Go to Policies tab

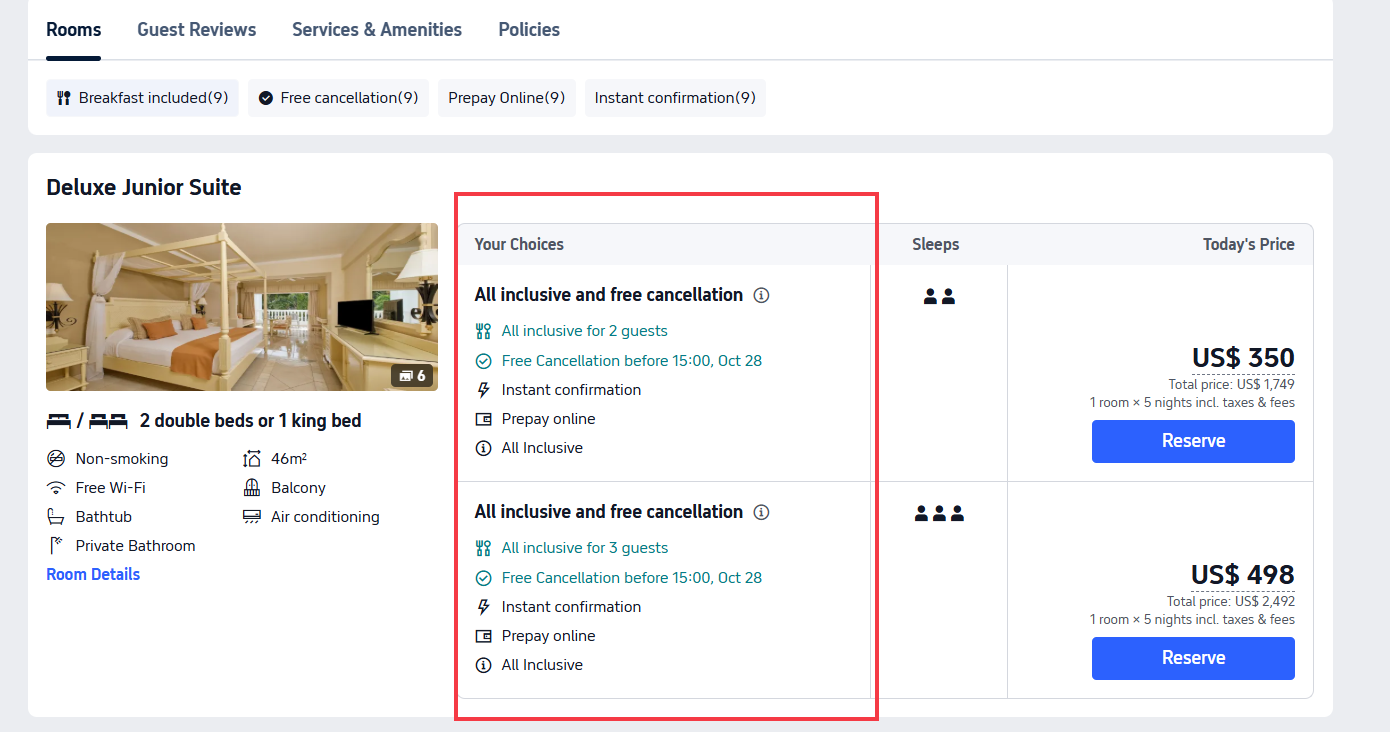tap(528, 30)
